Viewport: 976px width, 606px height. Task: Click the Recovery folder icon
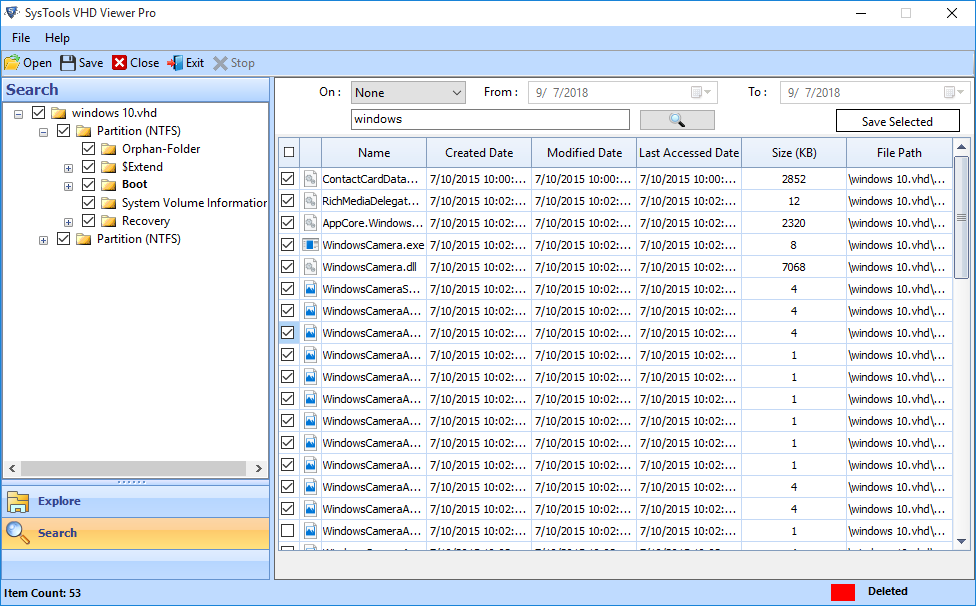point(109,221)
